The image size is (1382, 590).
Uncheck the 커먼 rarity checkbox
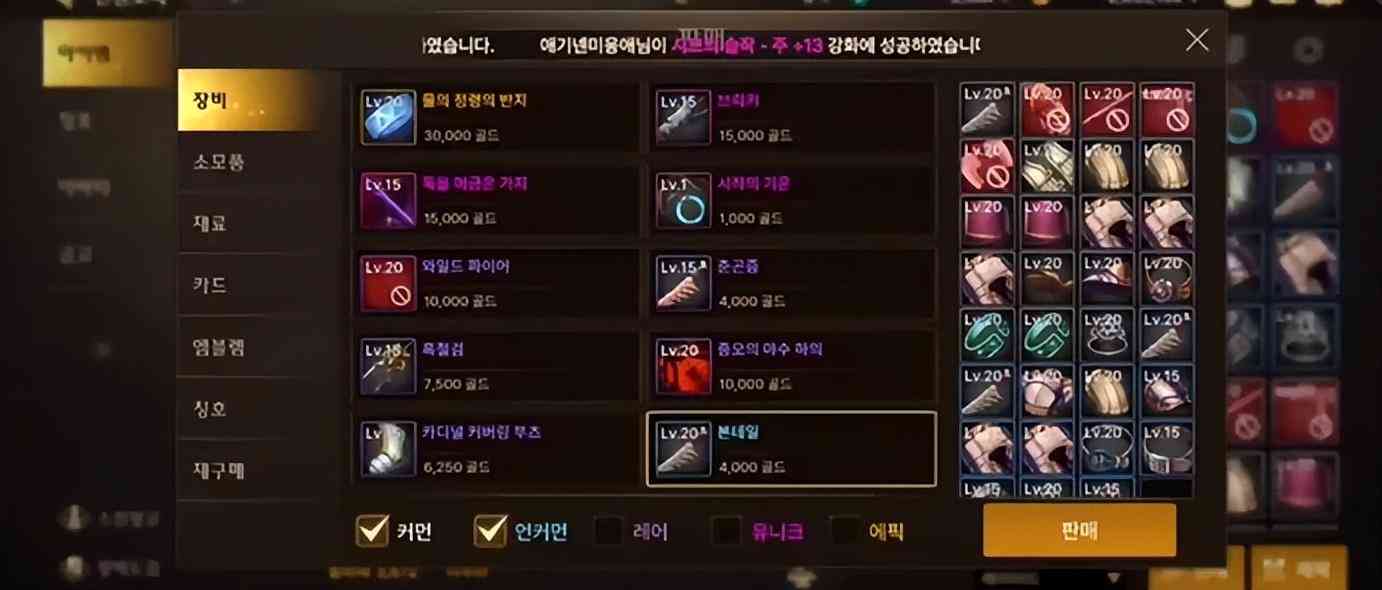tap(372, 530)
